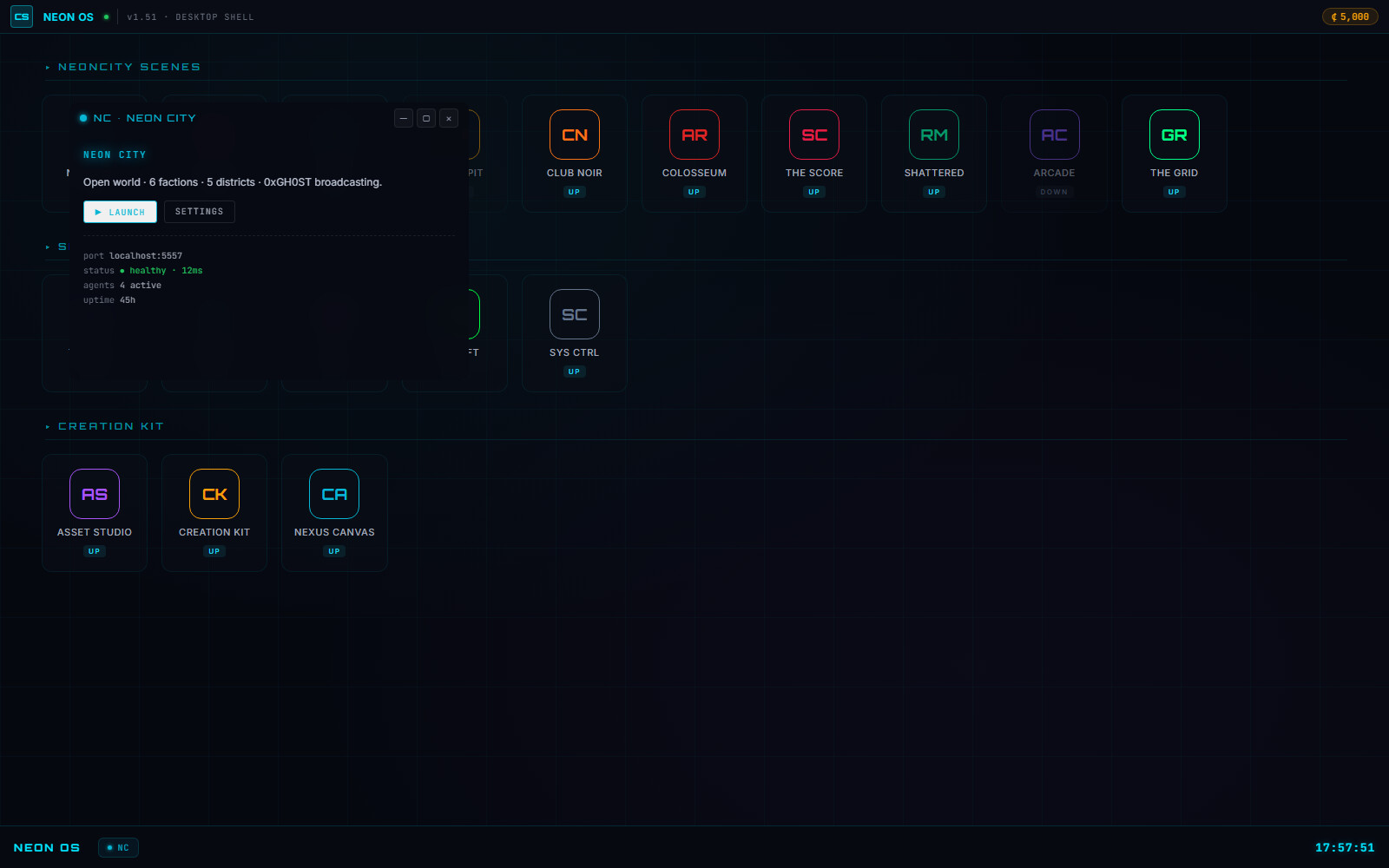Click the NEON OS title in top bar
Image resolution: width=1389 pixels, height=868 pixels.
(x=69, y=16)
